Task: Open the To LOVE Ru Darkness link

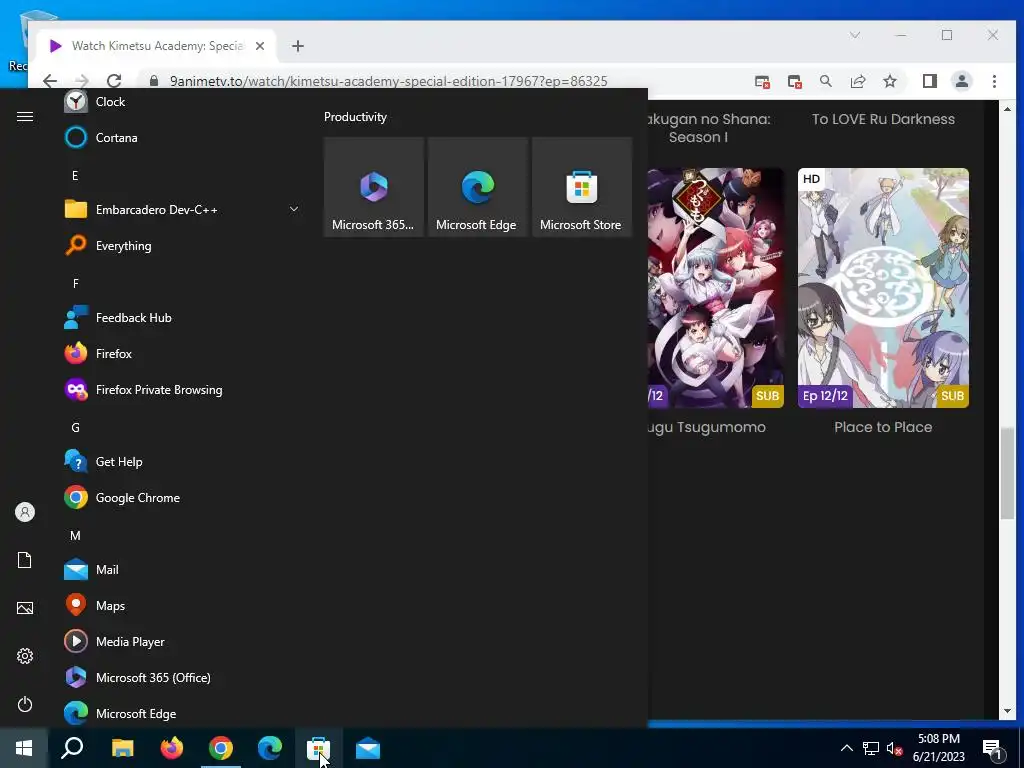Action: [x=883, y=119]
